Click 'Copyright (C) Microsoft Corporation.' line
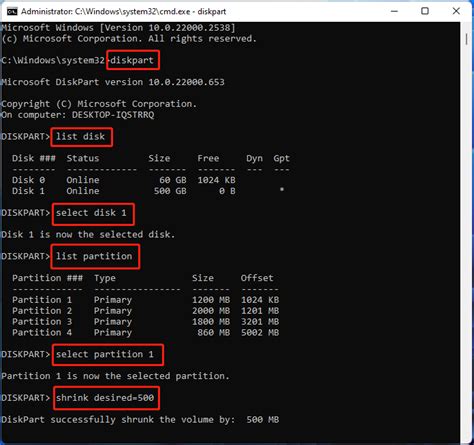 tap(99, 104)
